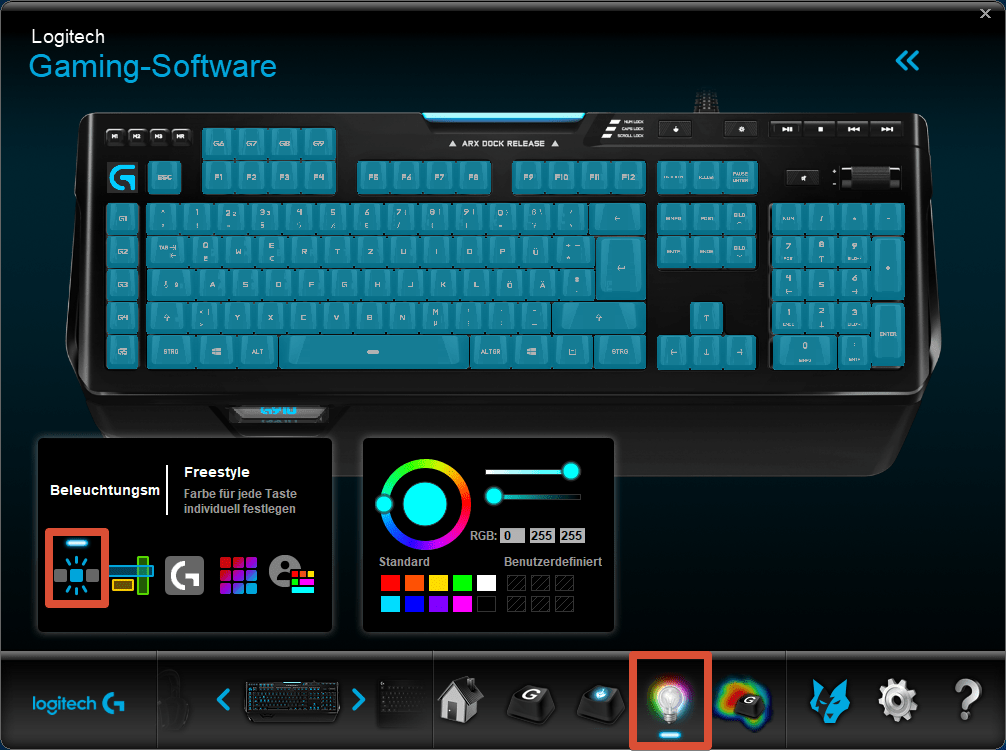This screenshot has width=1006, height=754.
Task: Click the play/pause media key on keyboard
Action: point(787,130)
